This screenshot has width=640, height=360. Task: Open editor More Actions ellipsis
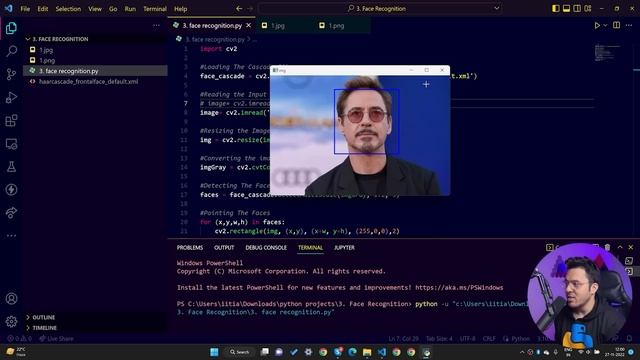pyautogui.click(x=629, y=25)
